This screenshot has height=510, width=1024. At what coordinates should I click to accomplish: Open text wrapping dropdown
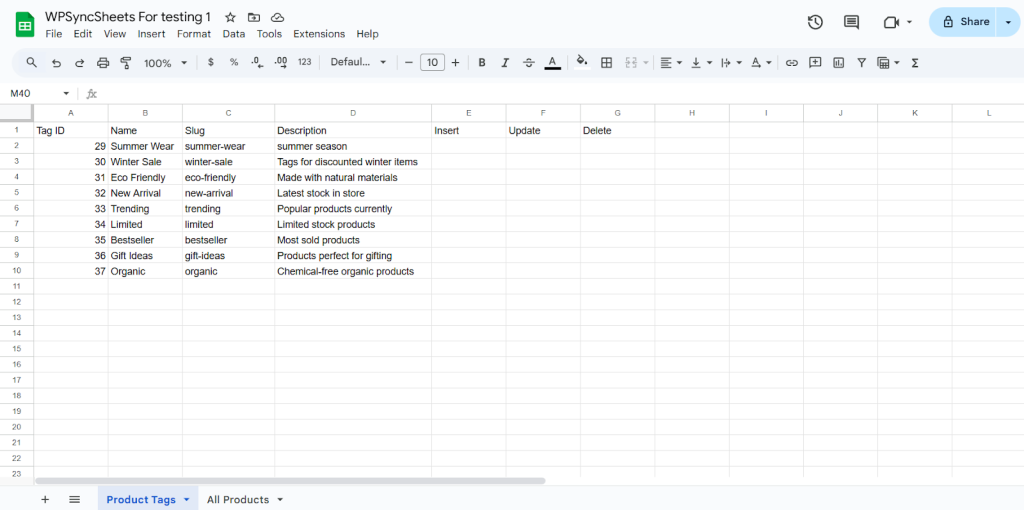click(731, 63)
